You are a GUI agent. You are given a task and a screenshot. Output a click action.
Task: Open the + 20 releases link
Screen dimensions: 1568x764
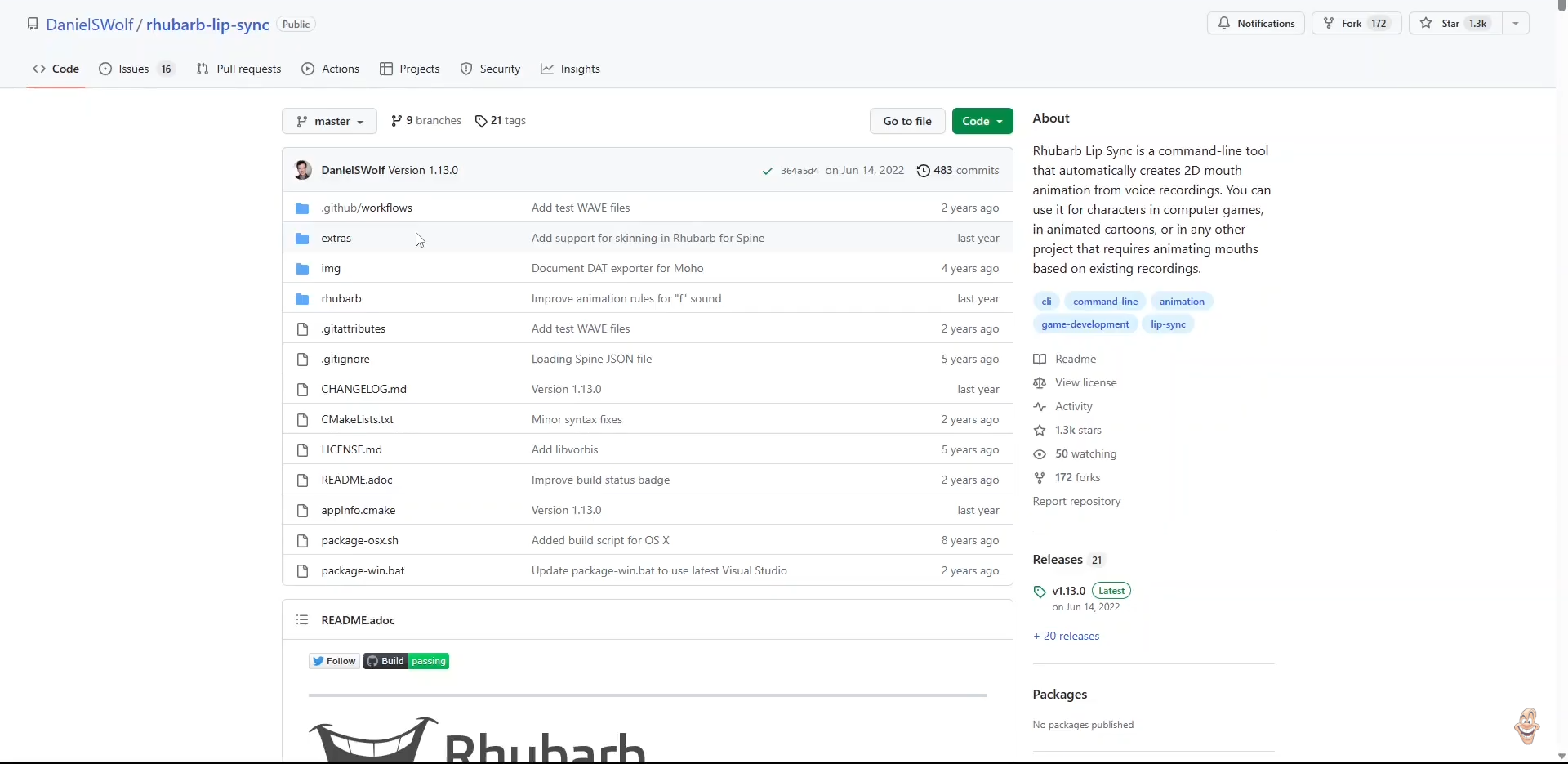point(1067,637)
